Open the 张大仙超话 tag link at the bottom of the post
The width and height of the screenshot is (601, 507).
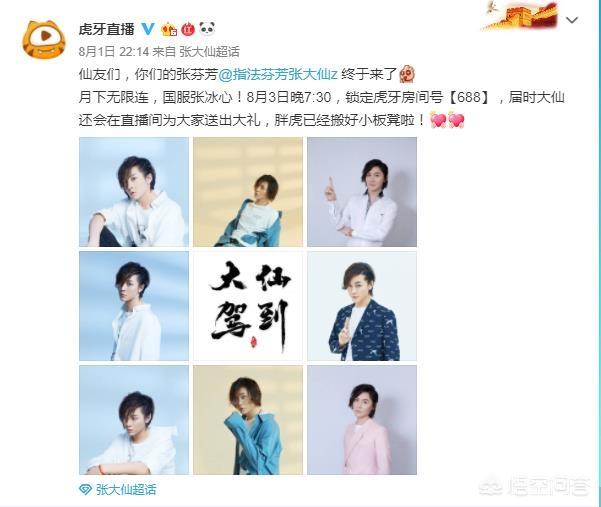tap(126, 489)
